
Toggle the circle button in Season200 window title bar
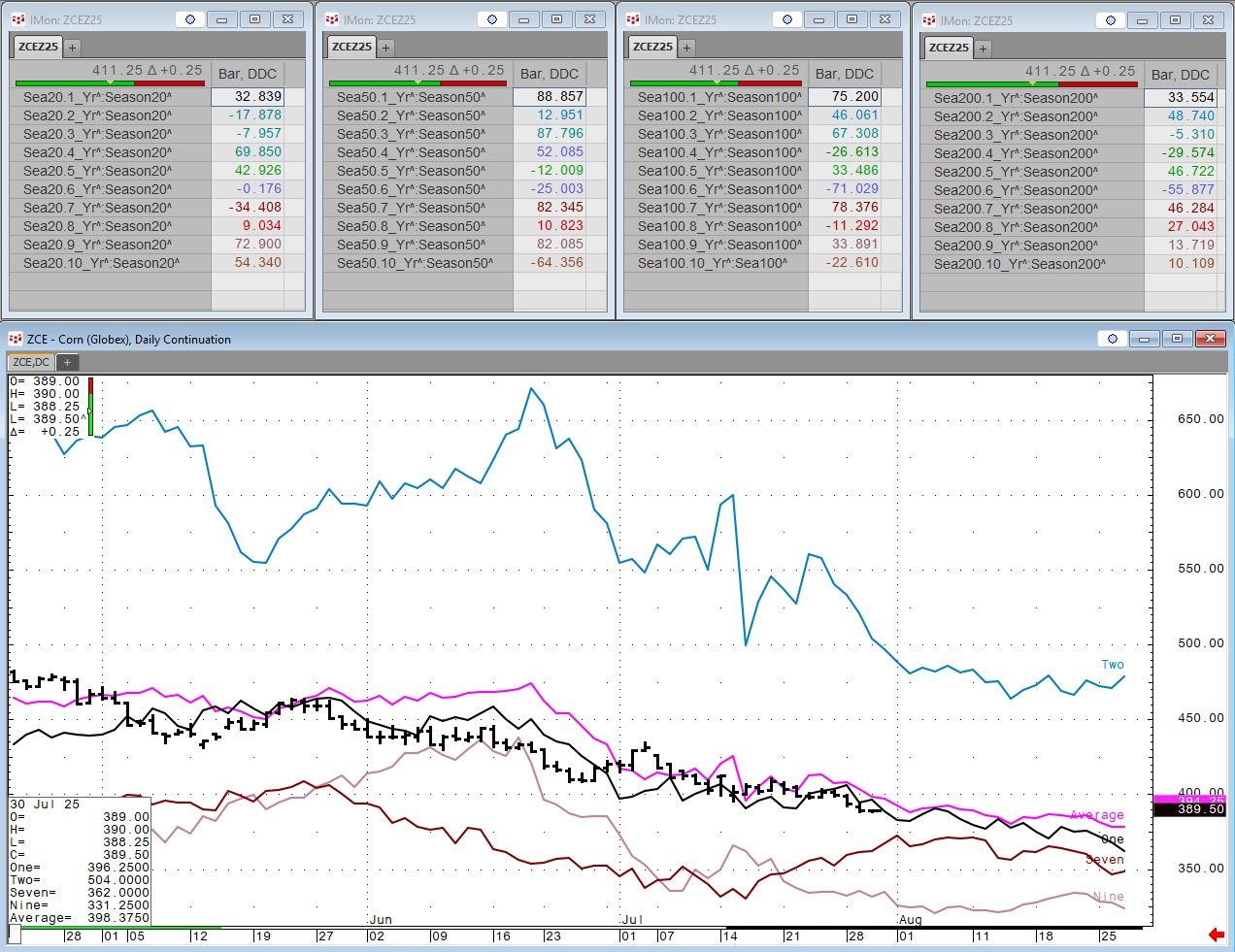[x=1111, y=20]
